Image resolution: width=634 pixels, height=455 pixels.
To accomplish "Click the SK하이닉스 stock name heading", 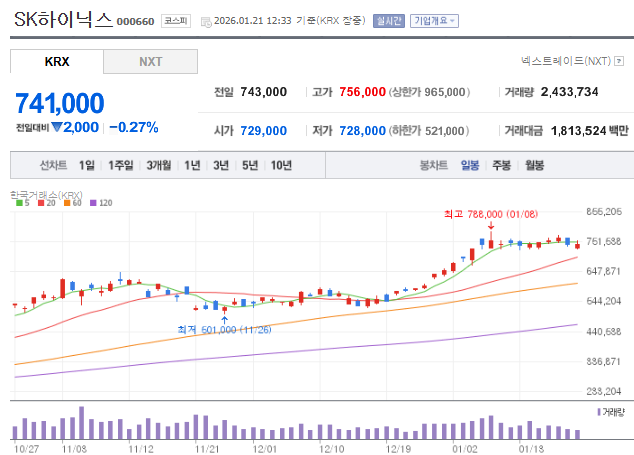I will 63,19.
